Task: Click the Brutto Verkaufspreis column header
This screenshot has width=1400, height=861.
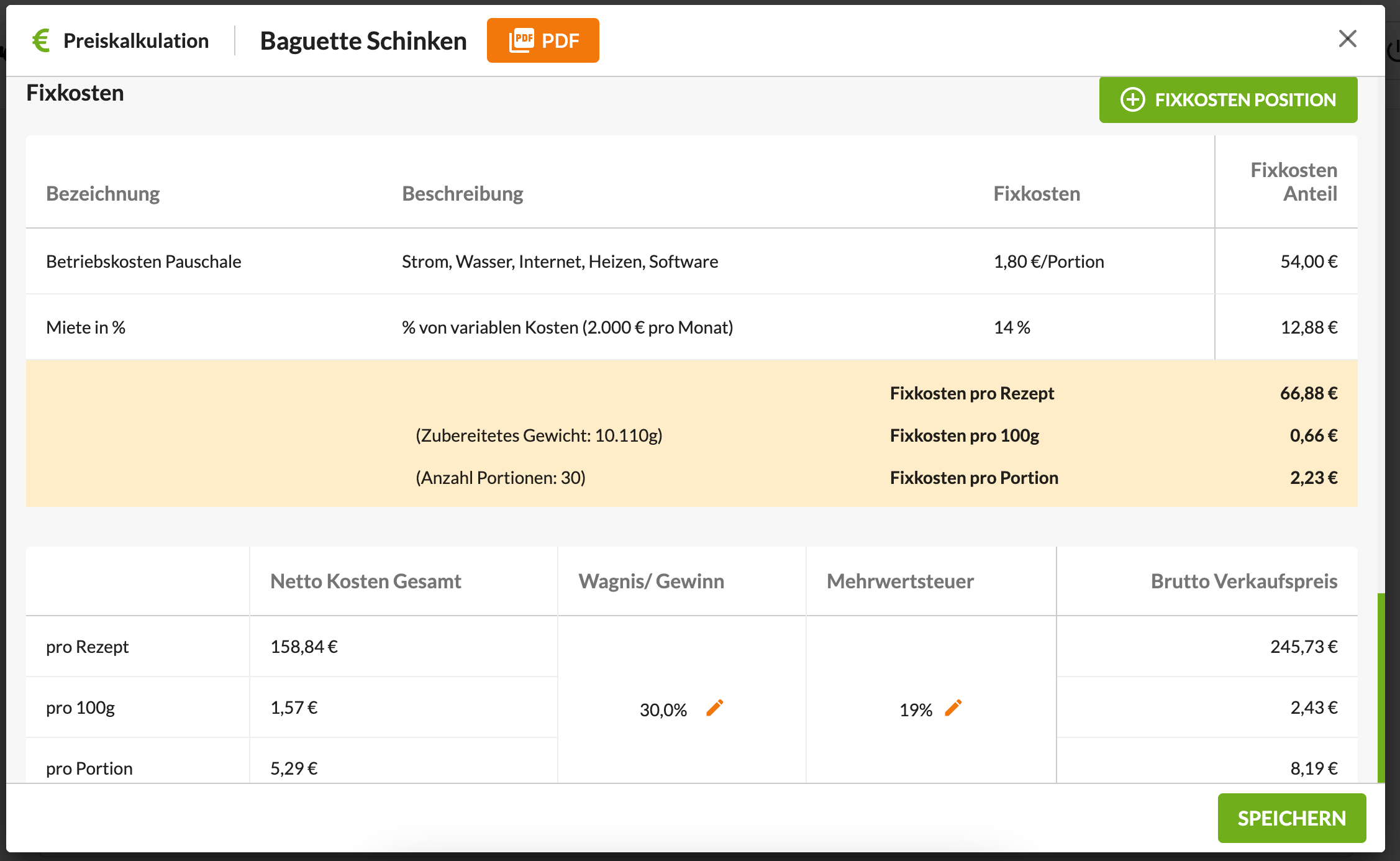Action: pyautogui.click(x=1243, y=581)
